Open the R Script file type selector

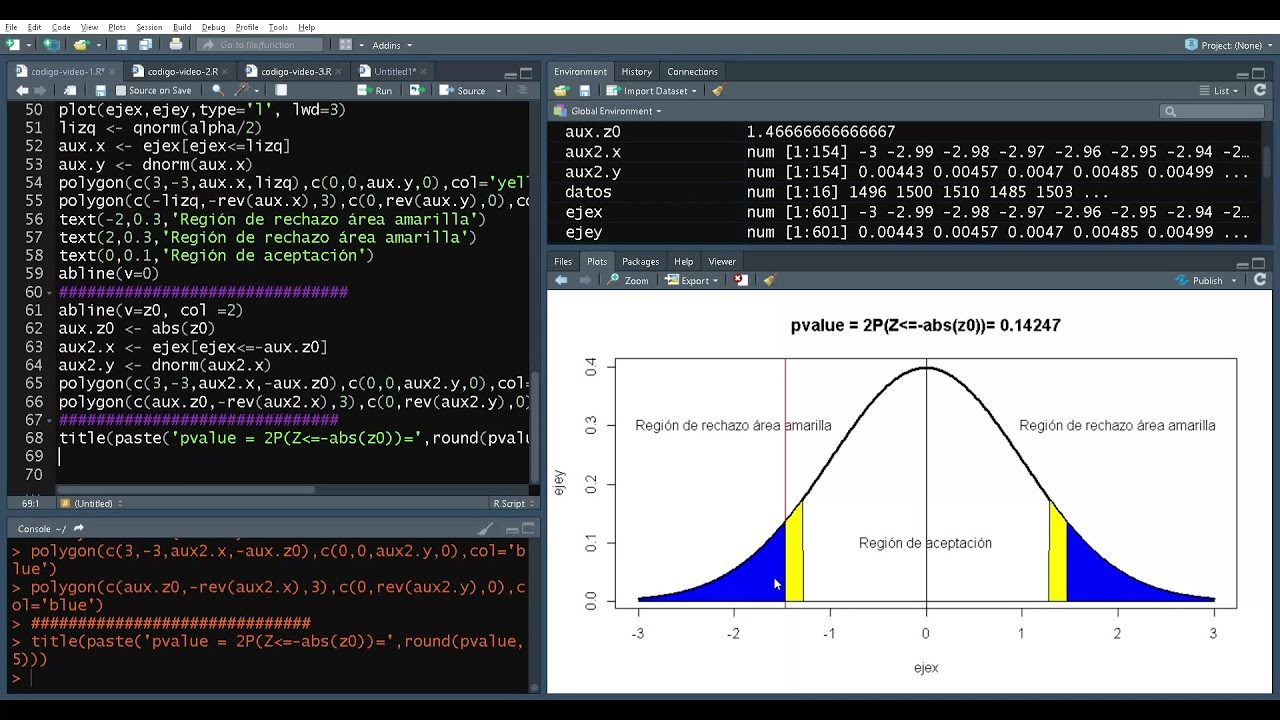click(x=511, y=504)
